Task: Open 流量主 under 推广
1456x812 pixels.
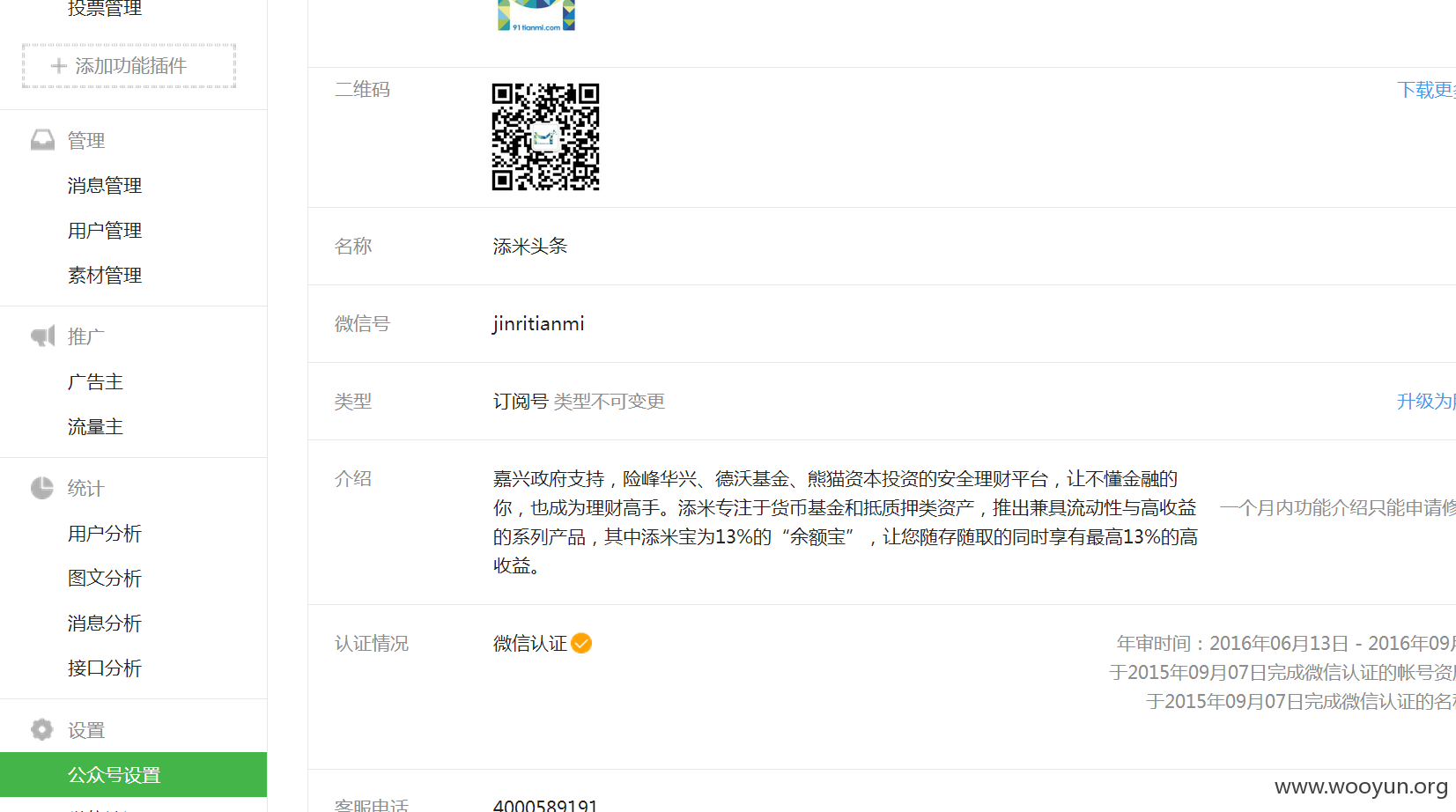Action: [x=95, y=427]
